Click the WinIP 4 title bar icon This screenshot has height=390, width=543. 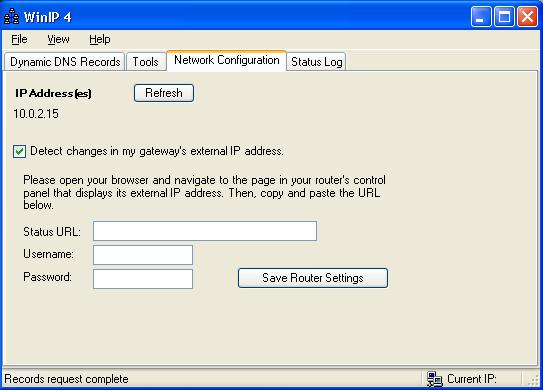click(11, 16)
